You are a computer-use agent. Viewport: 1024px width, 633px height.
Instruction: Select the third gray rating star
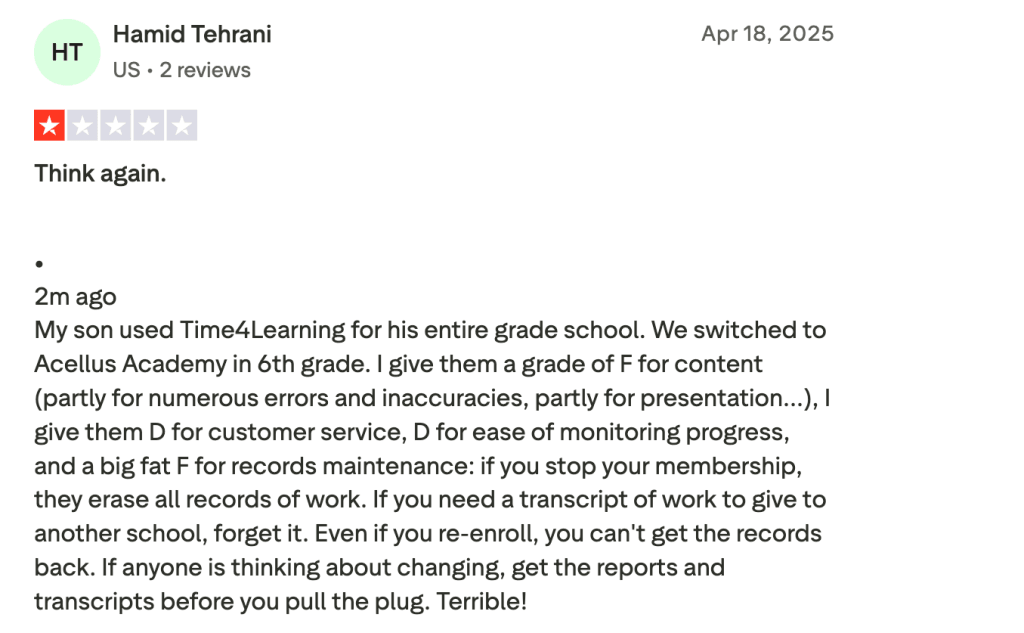[115, 126]
